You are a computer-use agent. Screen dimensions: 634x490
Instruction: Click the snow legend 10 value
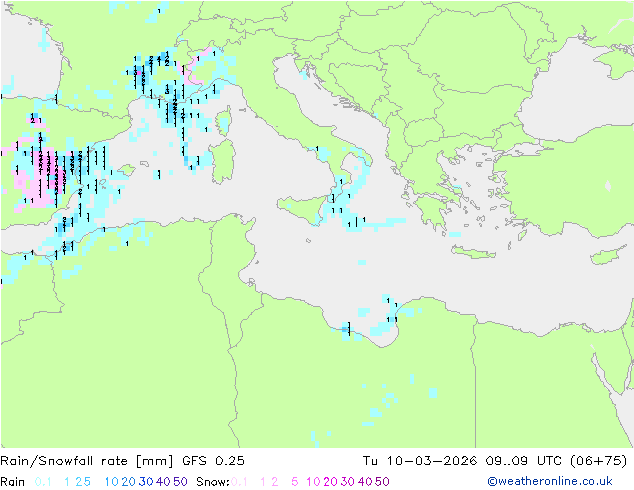313,482
